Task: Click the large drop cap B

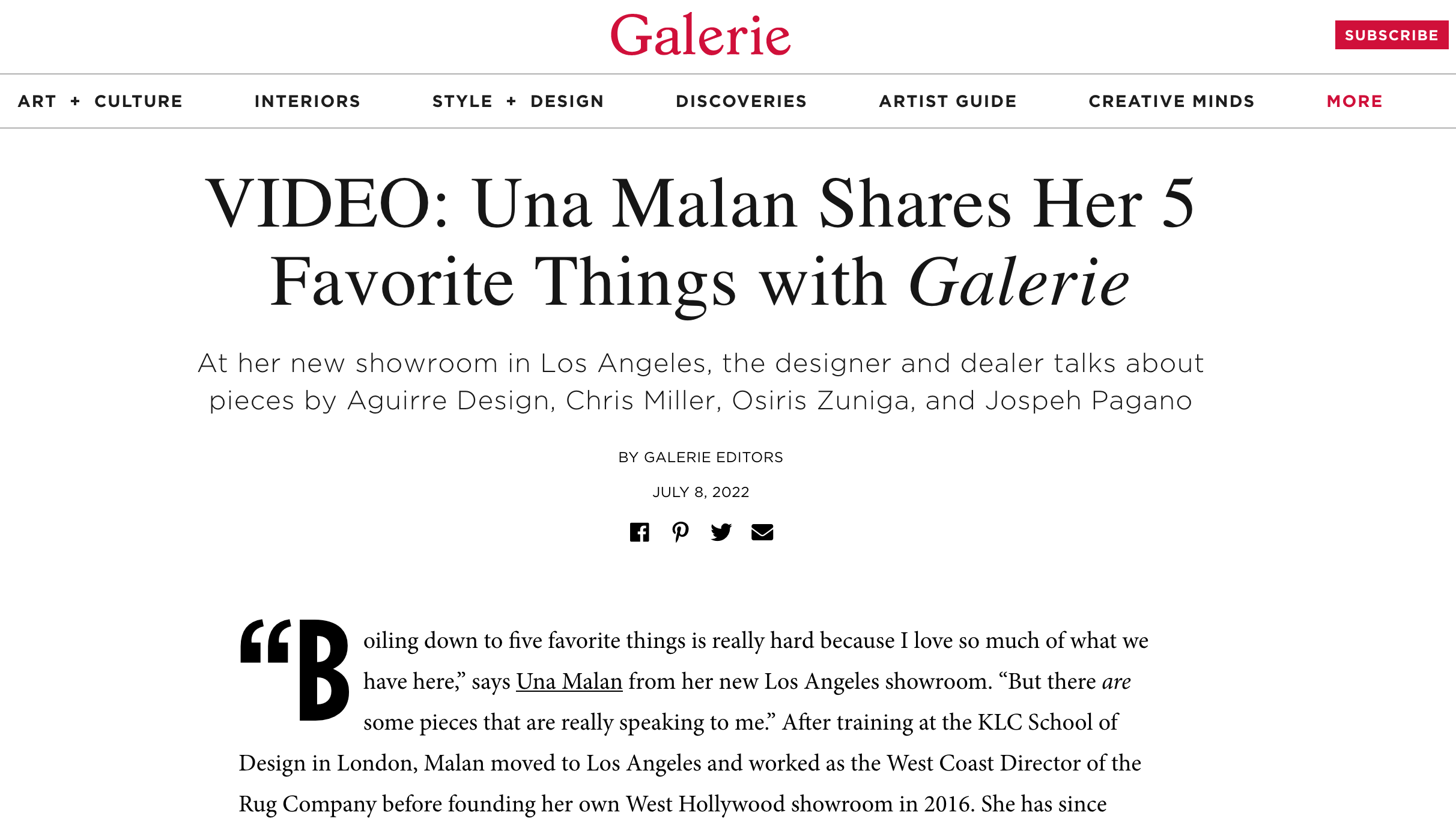Action: click(x=324, y=670)
